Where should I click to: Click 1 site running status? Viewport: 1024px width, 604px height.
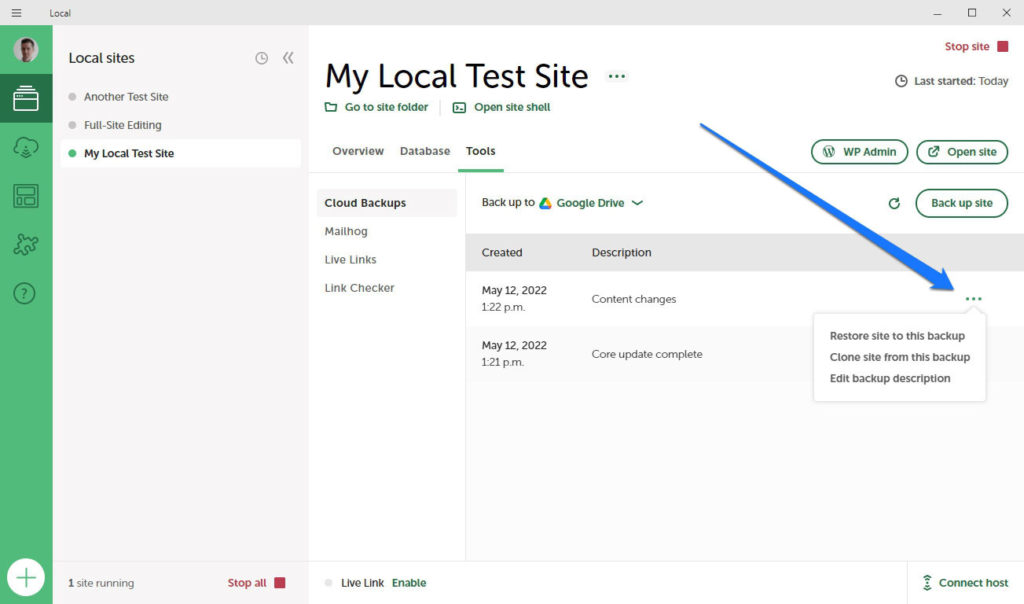point(101,582)
